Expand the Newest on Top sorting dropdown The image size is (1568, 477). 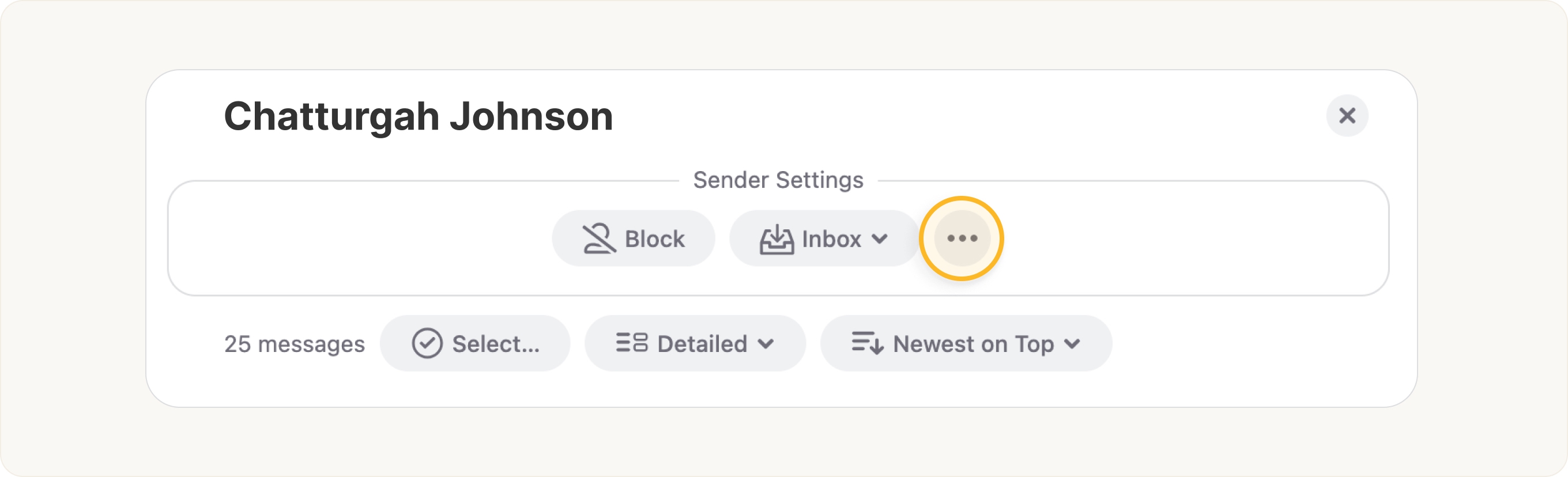click(1075, 344)
